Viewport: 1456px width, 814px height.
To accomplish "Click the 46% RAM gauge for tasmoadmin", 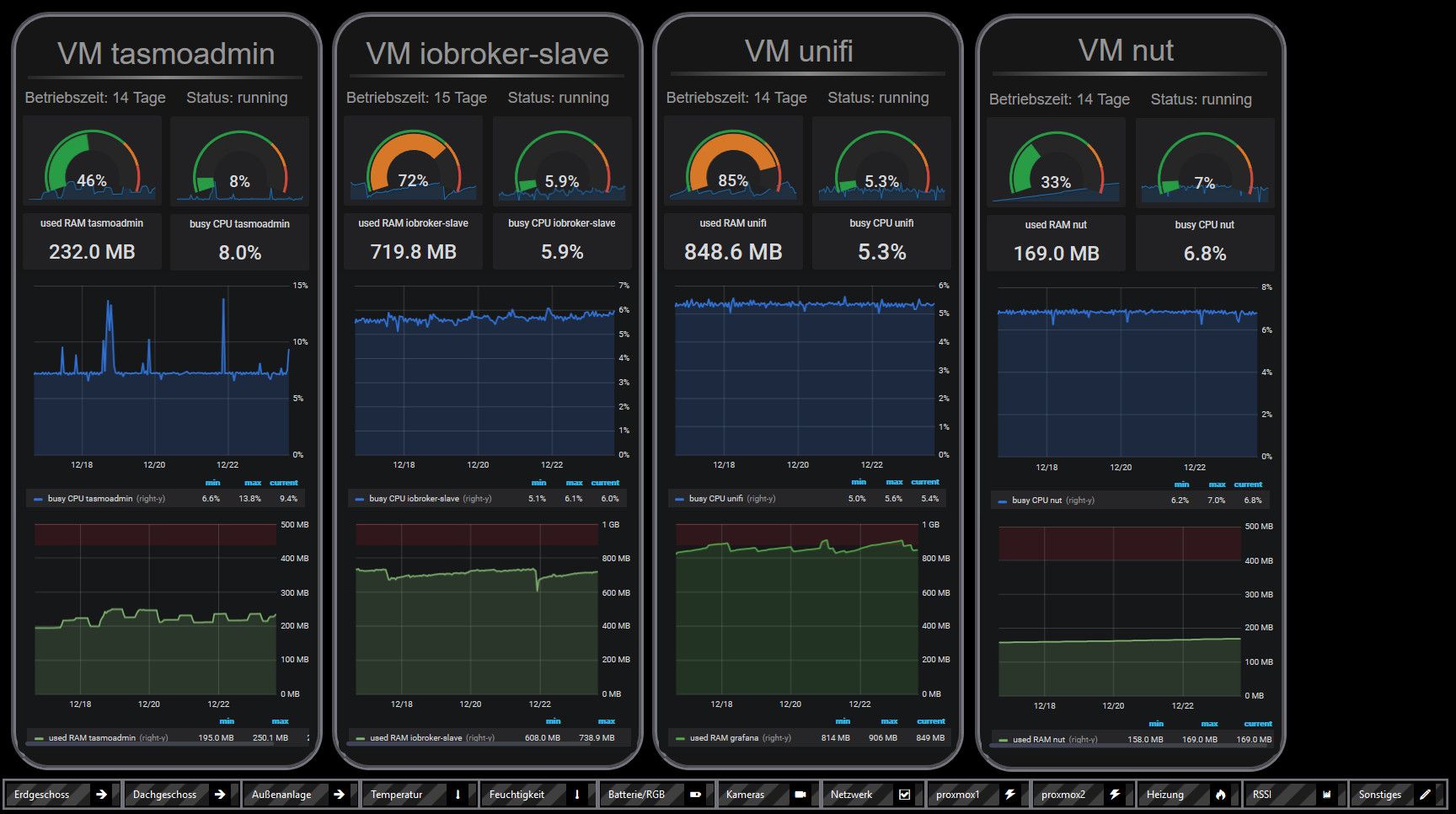I will [x=92, y=162].
